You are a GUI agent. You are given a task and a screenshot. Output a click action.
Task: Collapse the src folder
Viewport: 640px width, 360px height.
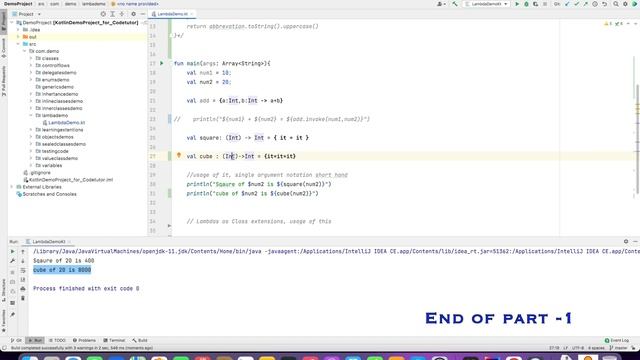click(x=18, y=44)
